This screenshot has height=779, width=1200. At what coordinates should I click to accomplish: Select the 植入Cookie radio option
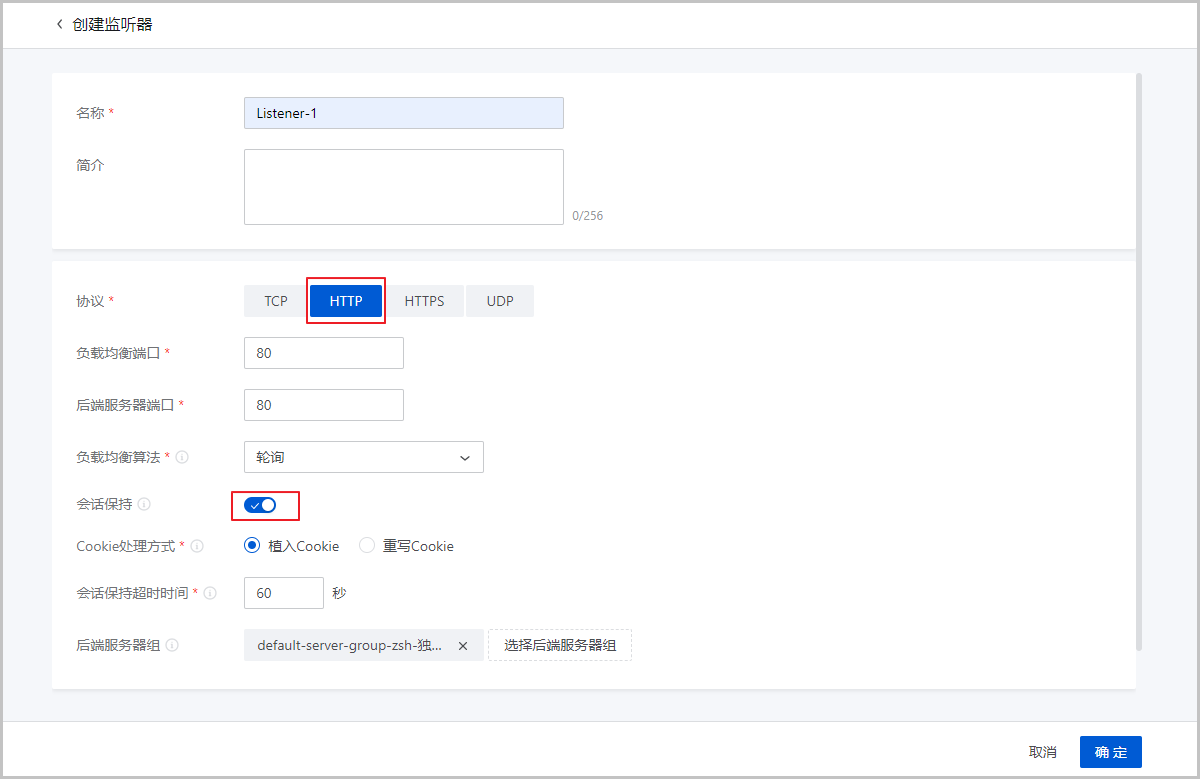click(252, 546)
